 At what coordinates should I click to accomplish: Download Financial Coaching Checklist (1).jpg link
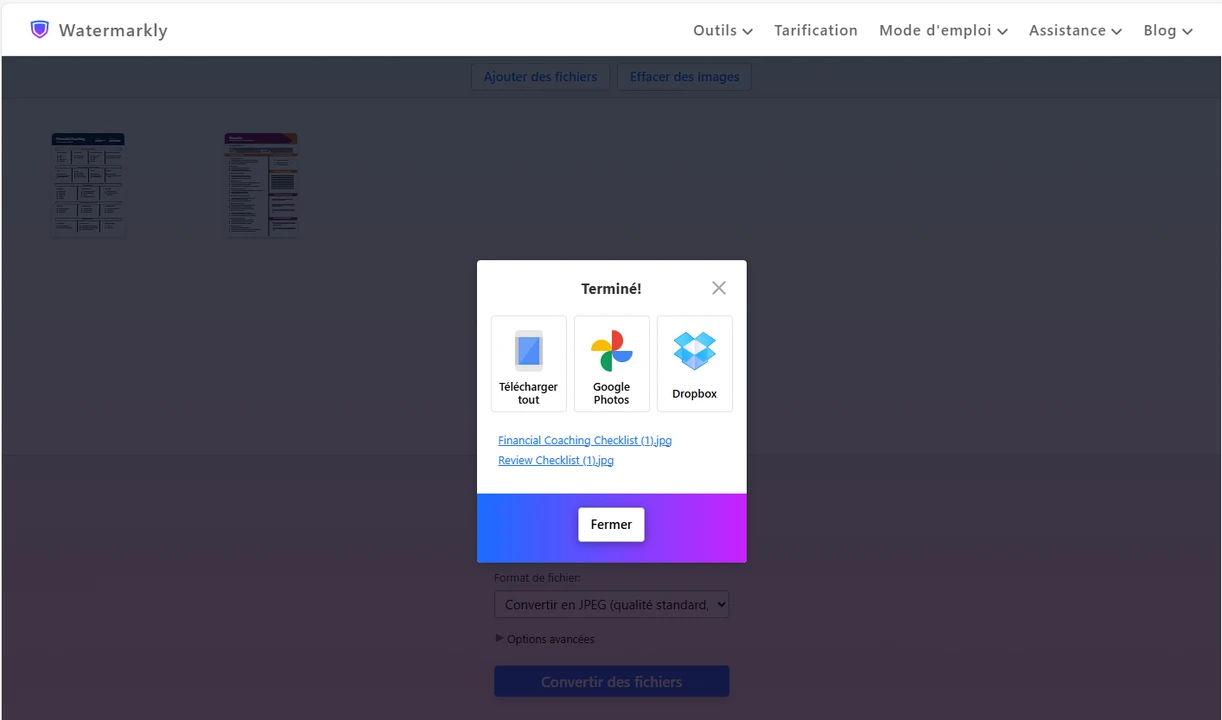pos(584,440)
